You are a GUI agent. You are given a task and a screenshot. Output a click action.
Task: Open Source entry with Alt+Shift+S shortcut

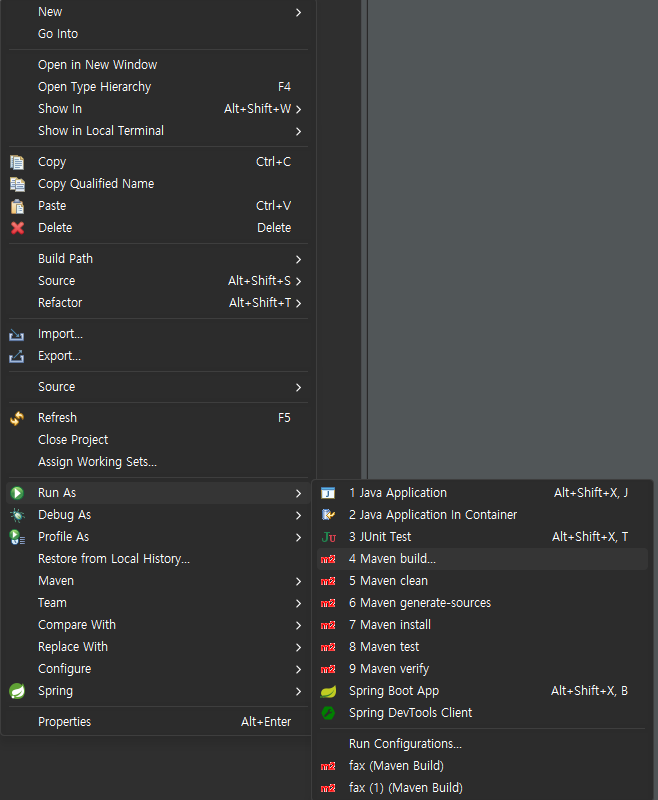[158, 281]
